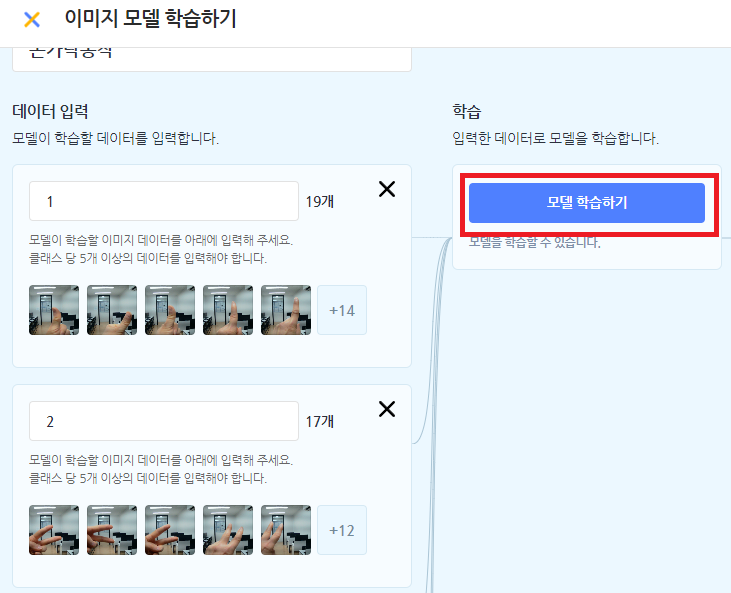The image size is (731, 593).
Task: Click the 이미지 모델 학습하기 title
Action: click(150, 19)
